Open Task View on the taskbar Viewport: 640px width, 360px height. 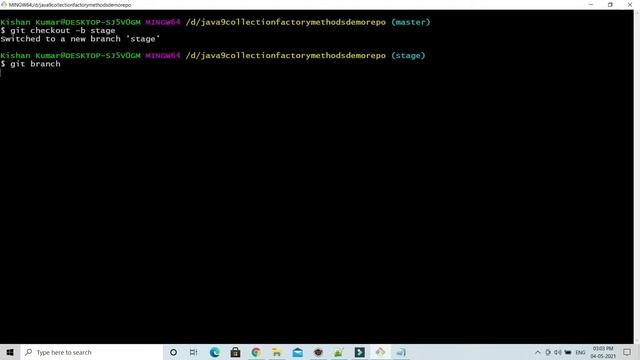(x=193, y=352)
